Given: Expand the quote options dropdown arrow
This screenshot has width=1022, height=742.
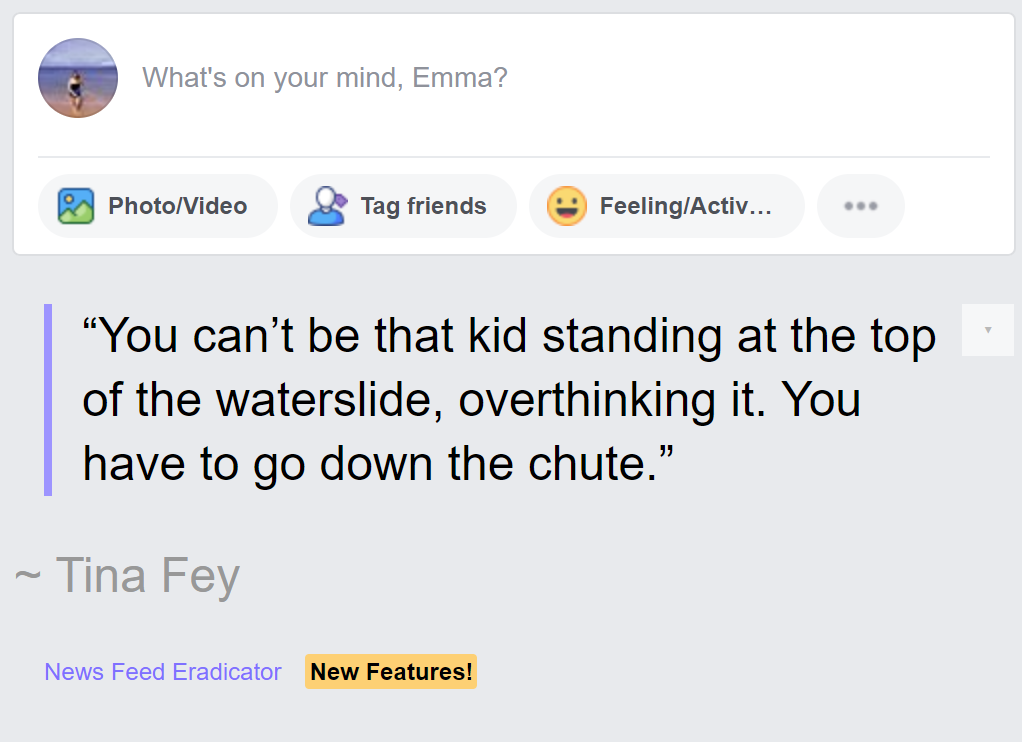Looking at the screenshot, I should coord(988,330).
